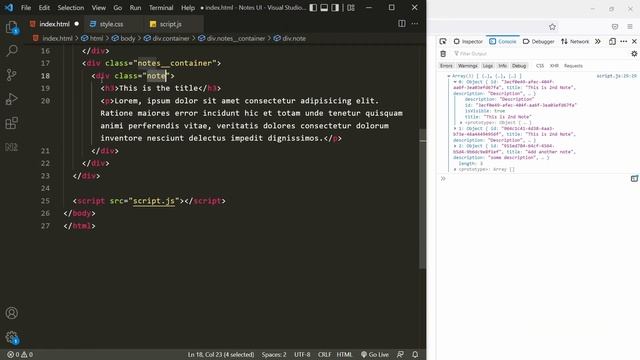Toggle Errors filter in console
Viewport: 640px width, 360px height.
[446, 66]
